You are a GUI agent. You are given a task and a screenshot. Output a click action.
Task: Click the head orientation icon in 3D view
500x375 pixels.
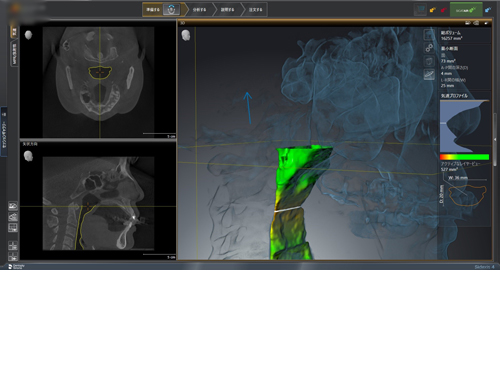(x=186, y=35)
